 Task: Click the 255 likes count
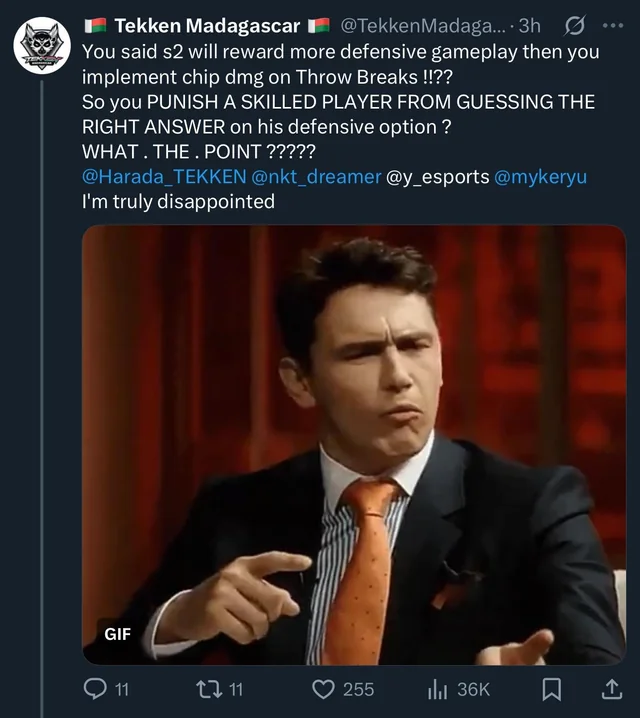click(358, 689)
